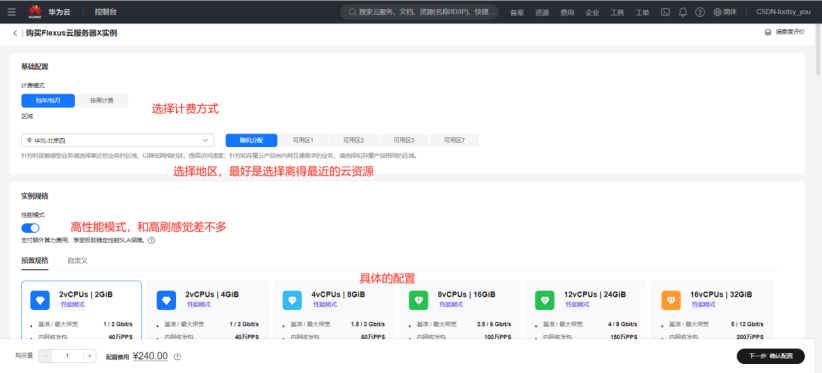Image resolution: width=822 pixels, height=373 pixels.
Task: Click the Huawei Cloud logo
Action: coord(35,12)
